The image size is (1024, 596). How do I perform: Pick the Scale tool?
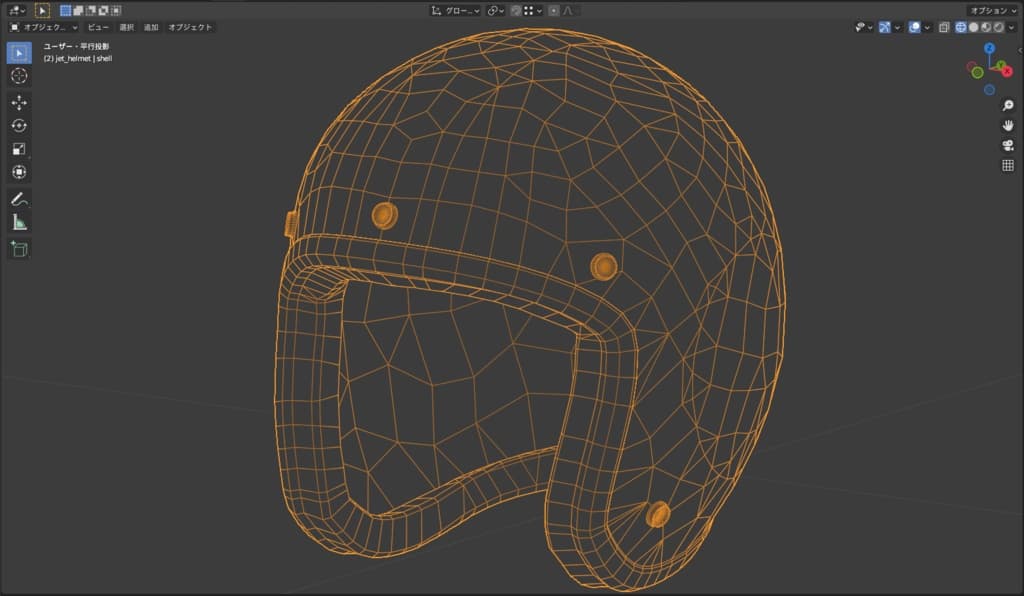[19, 149]
